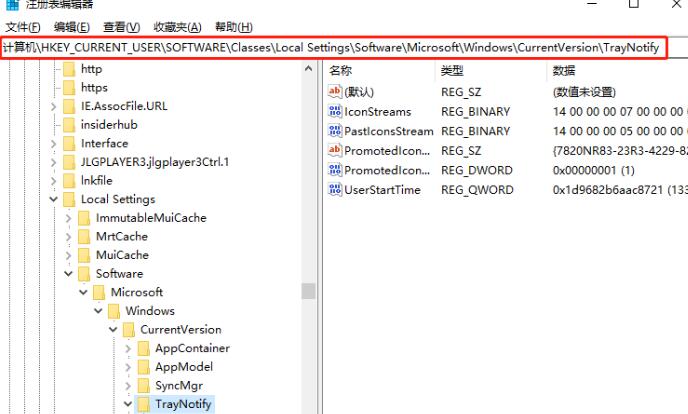Image resolution: width=688 pixels, height=414 pixels.
Task: Click the insiderhub folder icon
Action: click(x=68, y=125)
